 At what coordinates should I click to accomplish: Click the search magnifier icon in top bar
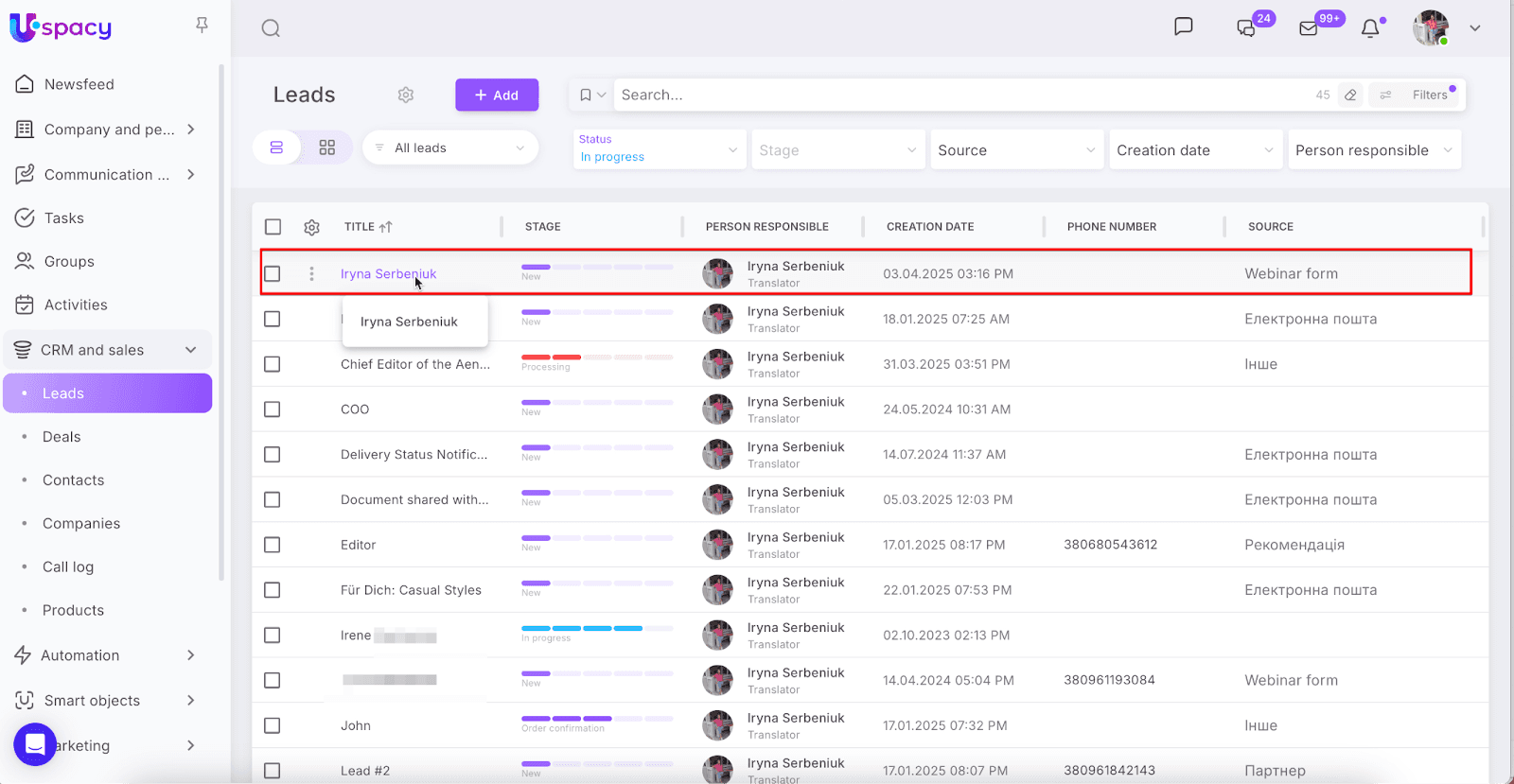pyautogui.click(x=271, y=28)
